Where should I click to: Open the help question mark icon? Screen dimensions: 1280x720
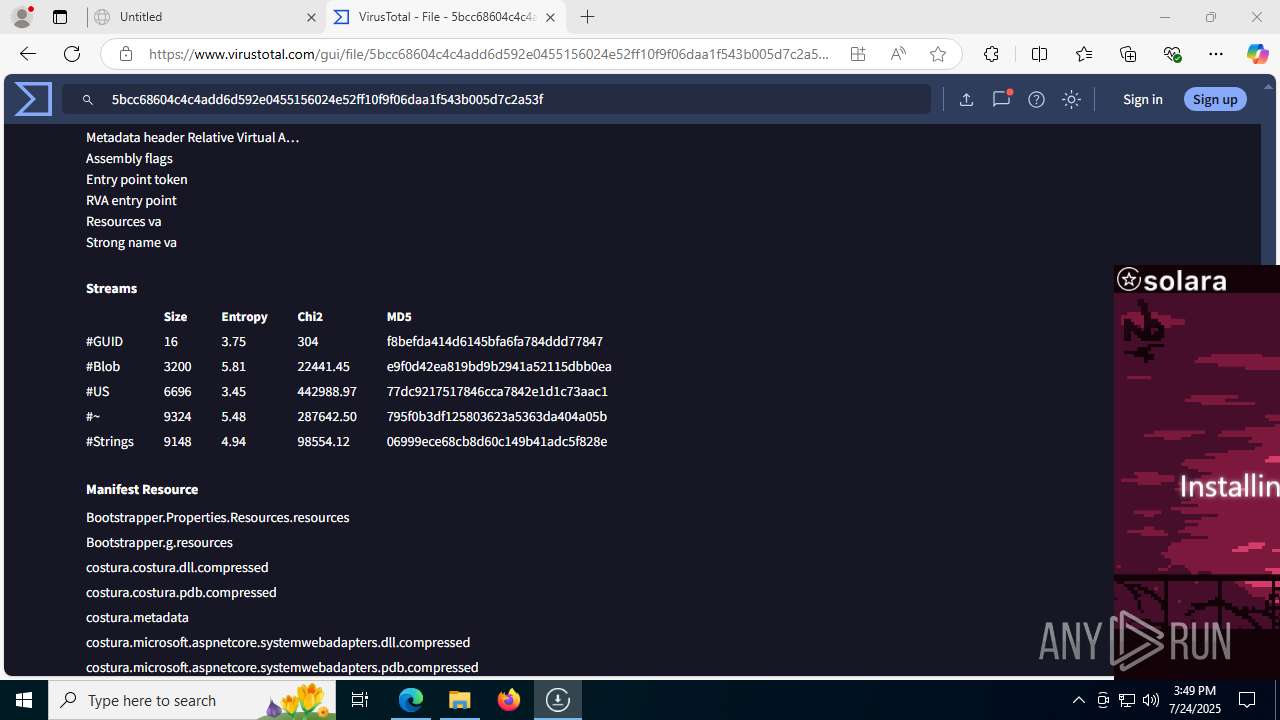[x=1036, y=99]
